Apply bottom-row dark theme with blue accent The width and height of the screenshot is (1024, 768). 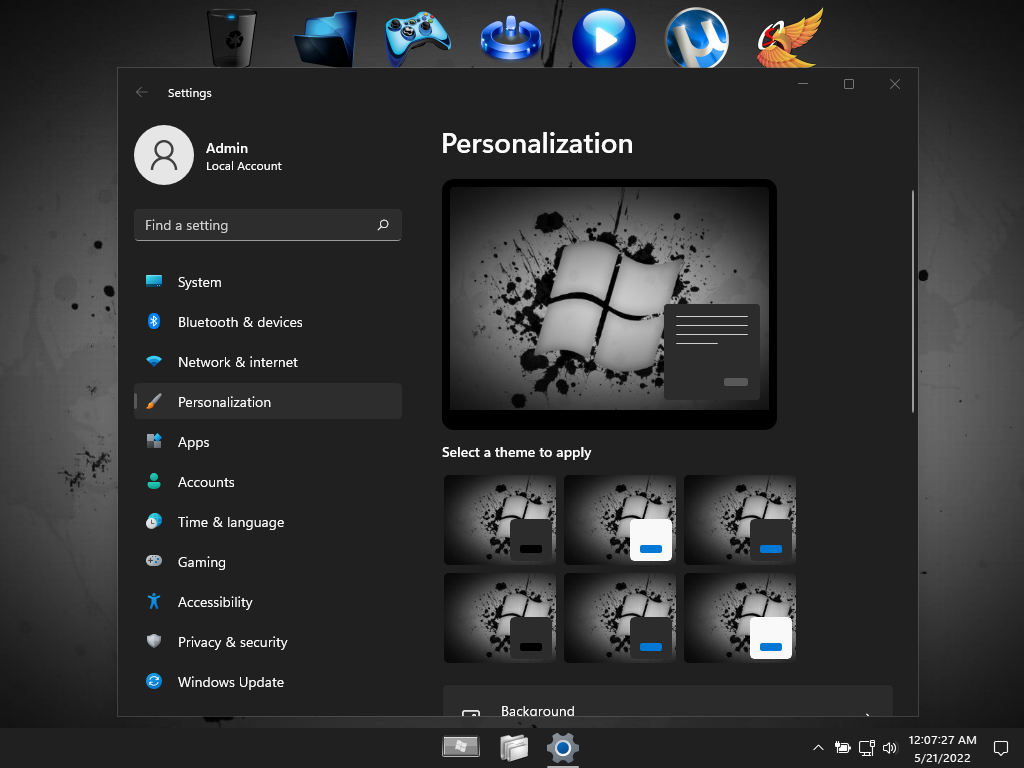click(620, 618)
